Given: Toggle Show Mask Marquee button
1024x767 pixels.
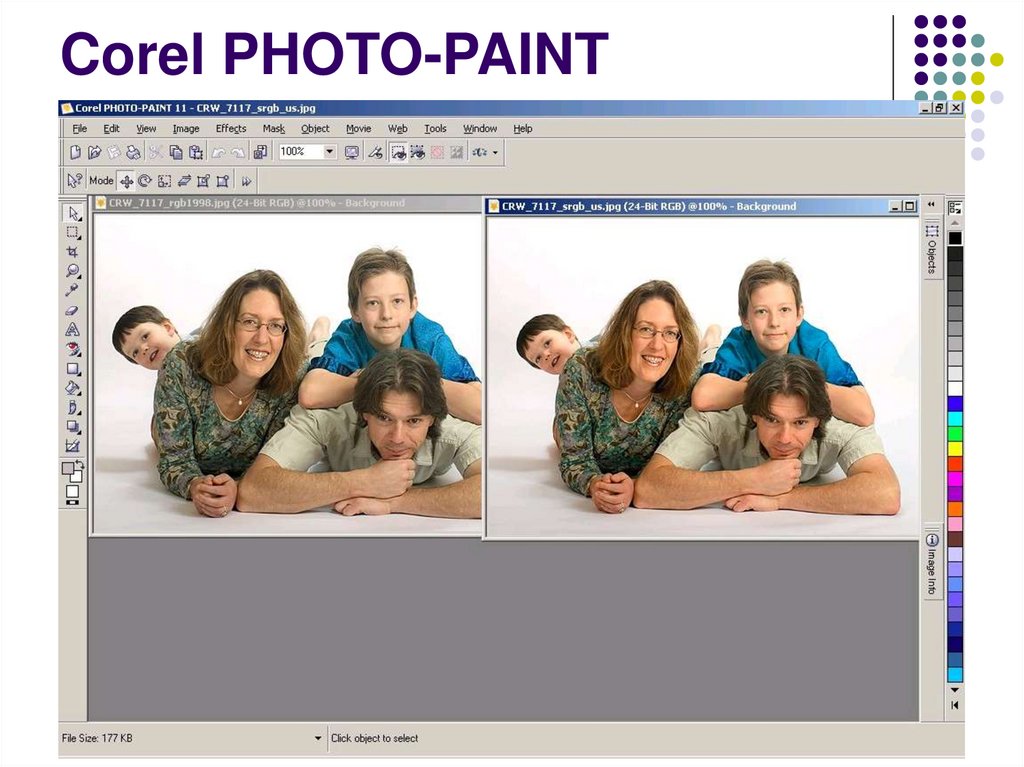Looking at the screenshot, I should coord(398,152).
